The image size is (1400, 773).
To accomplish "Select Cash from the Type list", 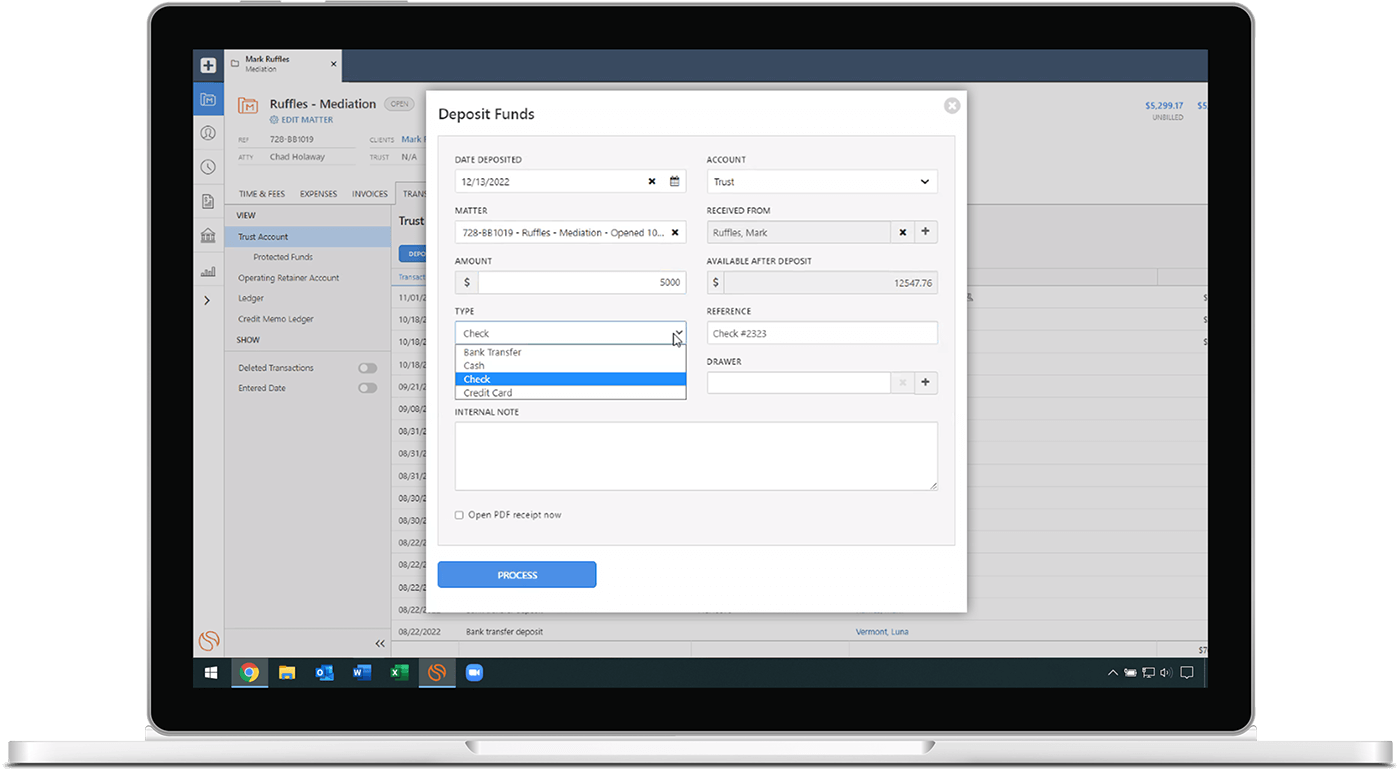I will (x=570, y=366).
